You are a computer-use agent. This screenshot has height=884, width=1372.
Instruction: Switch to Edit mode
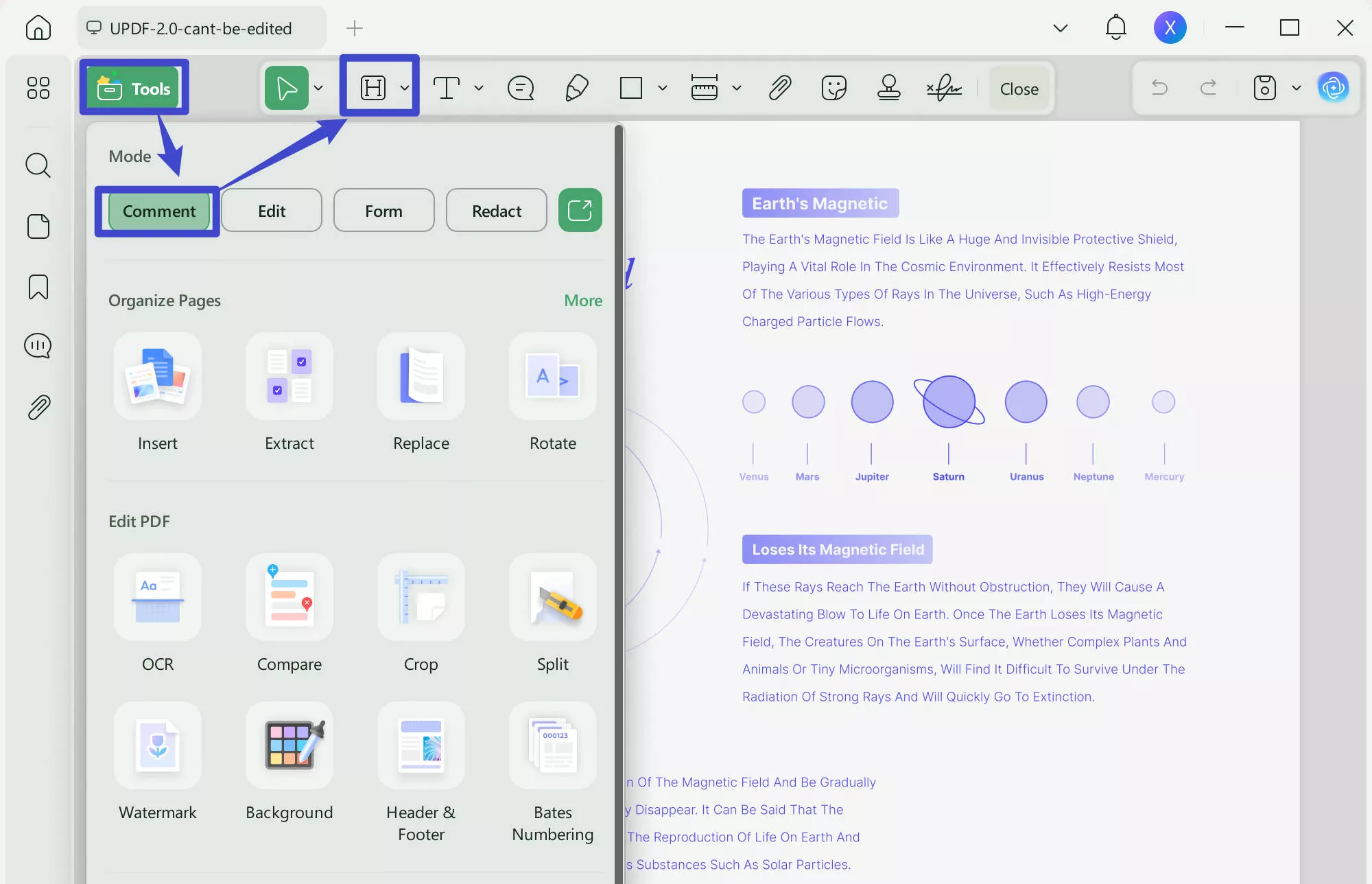272,211
